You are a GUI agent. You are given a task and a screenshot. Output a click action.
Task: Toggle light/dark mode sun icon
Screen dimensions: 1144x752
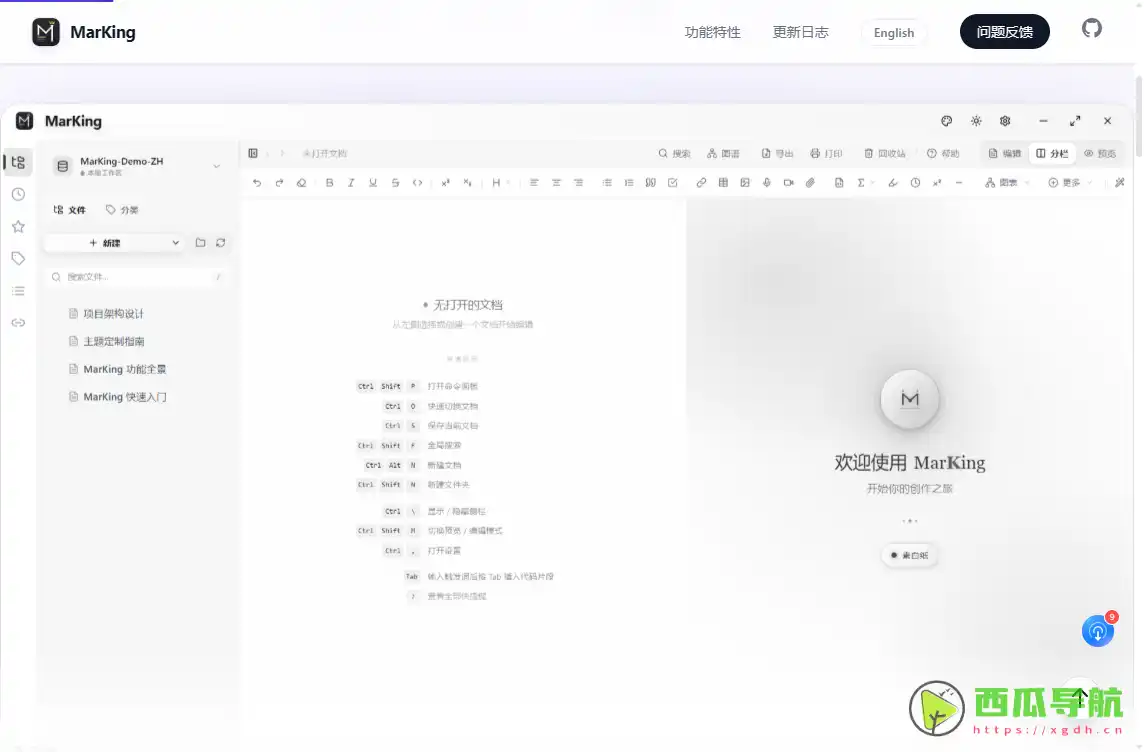tap(976, 121)
